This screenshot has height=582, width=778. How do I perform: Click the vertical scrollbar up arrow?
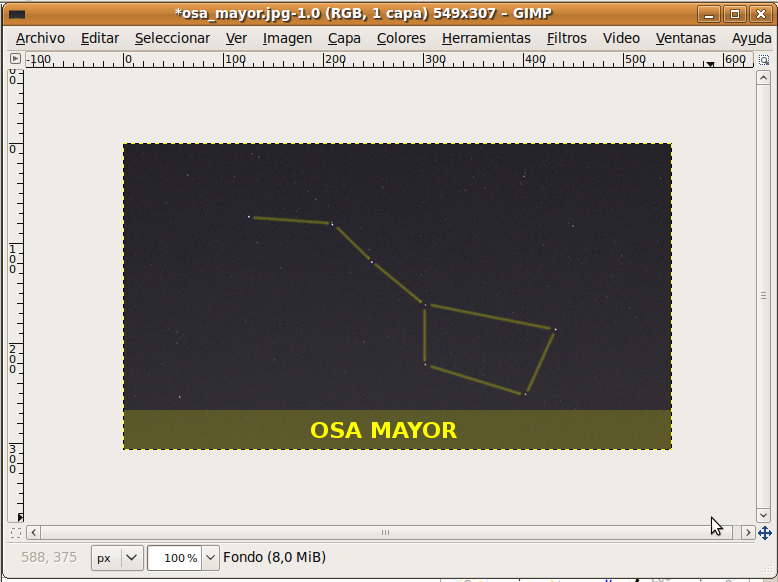pyautogui.click(x=764, y=76)
